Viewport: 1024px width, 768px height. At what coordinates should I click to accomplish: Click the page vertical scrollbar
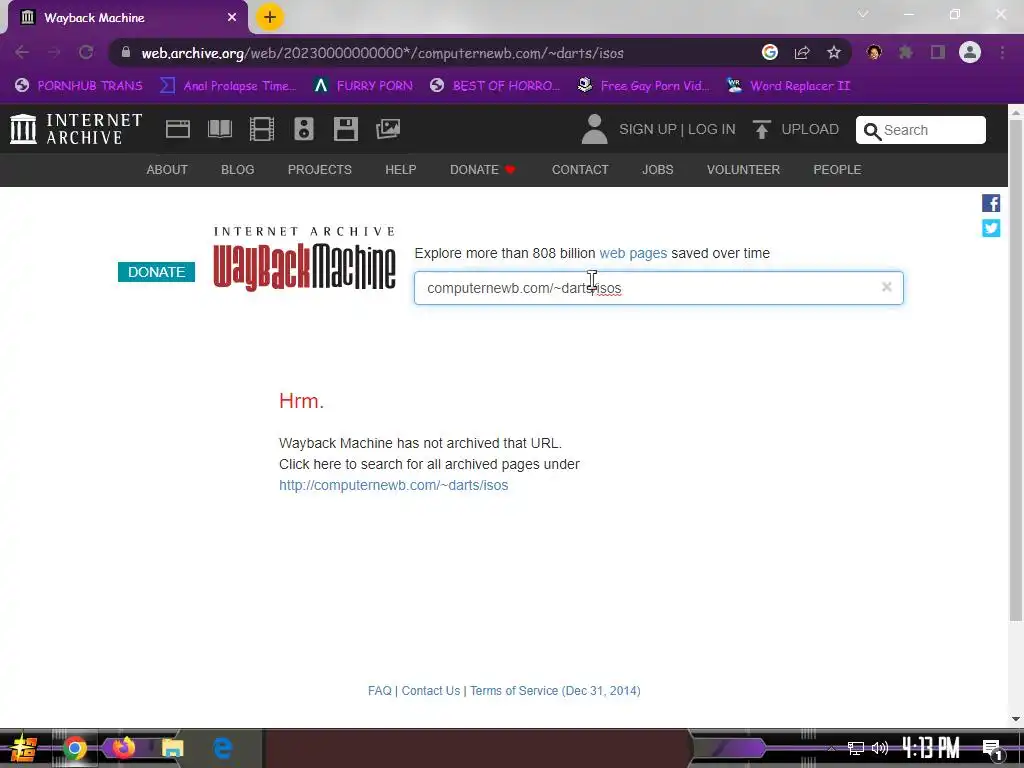(x=1016, y=372)
